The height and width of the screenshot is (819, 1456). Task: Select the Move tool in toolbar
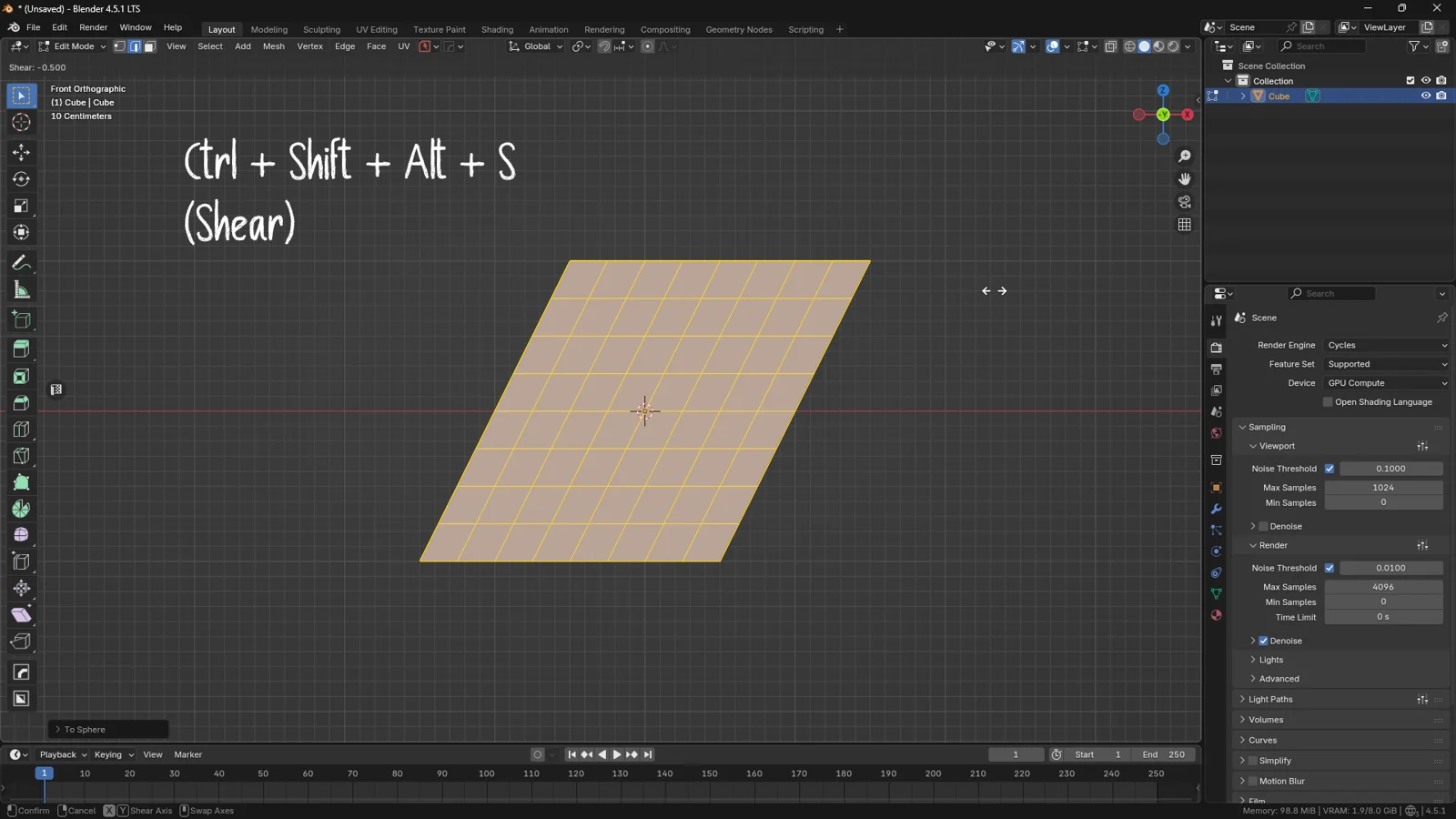(21, 152)
